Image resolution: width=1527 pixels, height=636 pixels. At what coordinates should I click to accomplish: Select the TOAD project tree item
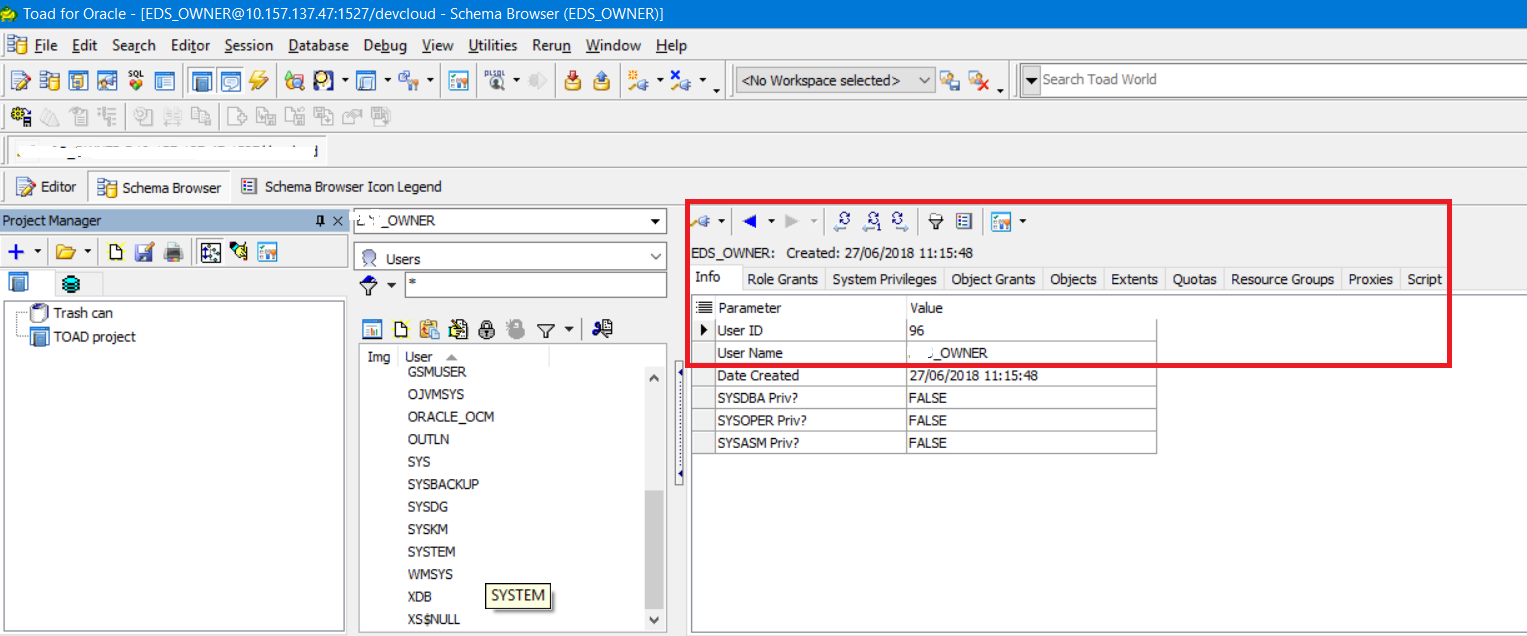click(x=95, y=337)
